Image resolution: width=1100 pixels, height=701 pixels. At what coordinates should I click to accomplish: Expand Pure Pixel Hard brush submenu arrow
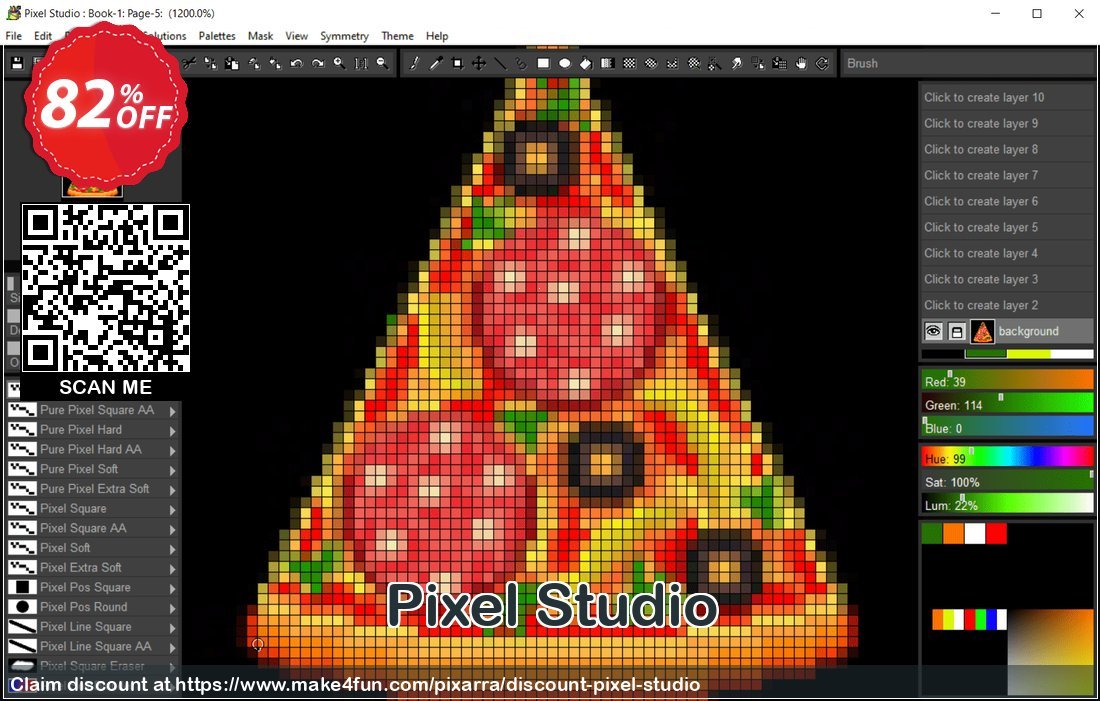[x=173, y=431]
